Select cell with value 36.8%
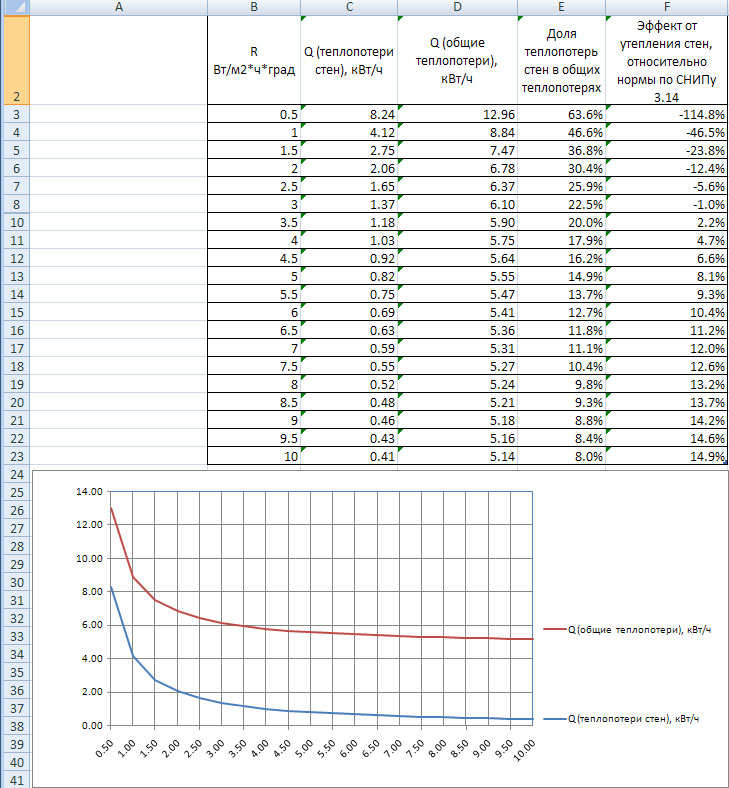 (x=561, y=150)
